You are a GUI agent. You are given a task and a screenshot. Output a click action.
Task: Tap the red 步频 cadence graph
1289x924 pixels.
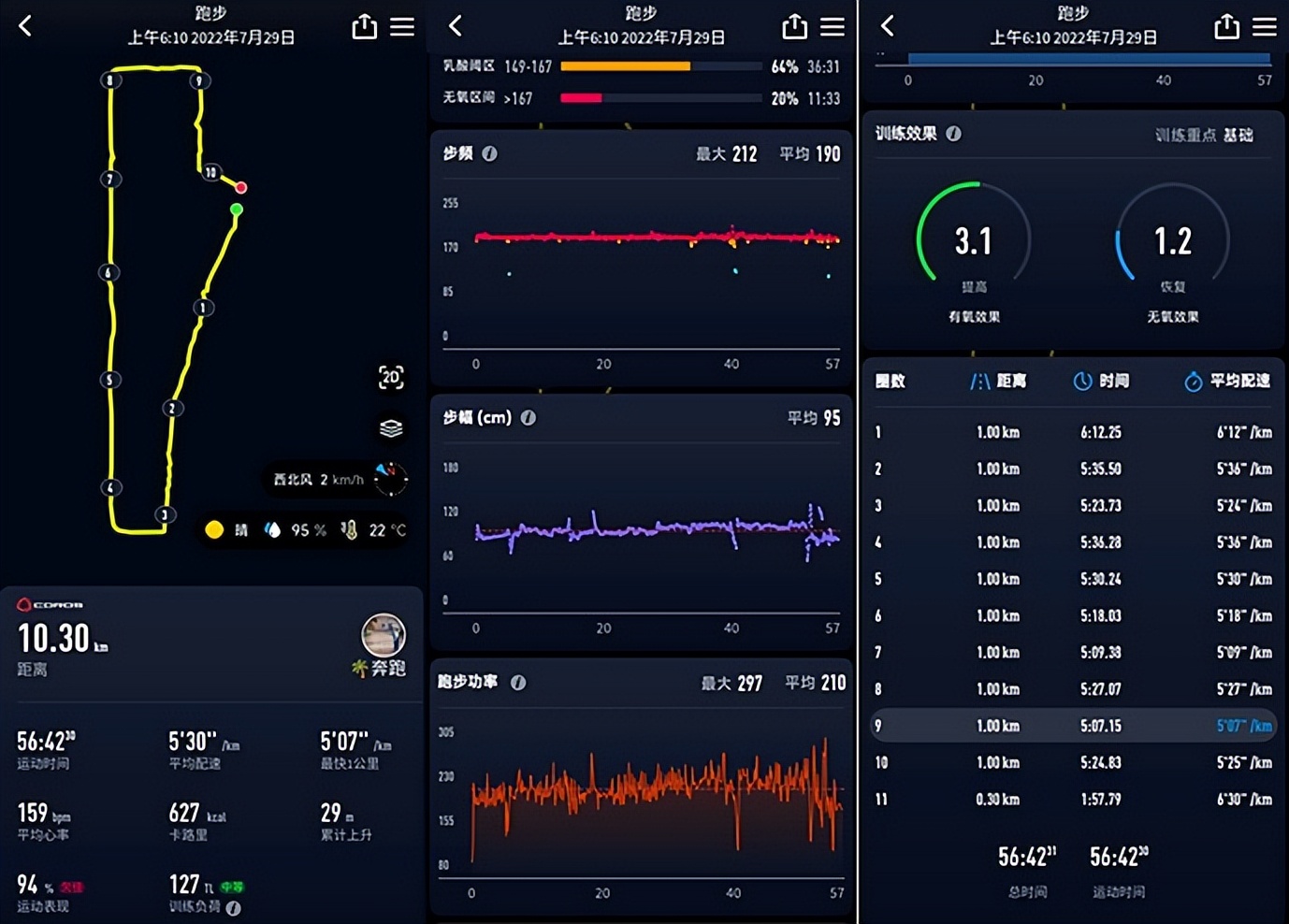coord(657,238)
